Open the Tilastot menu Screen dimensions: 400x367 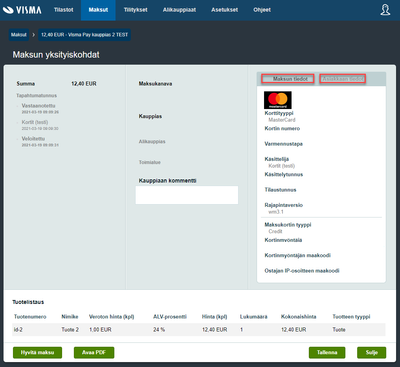point(63,10)
